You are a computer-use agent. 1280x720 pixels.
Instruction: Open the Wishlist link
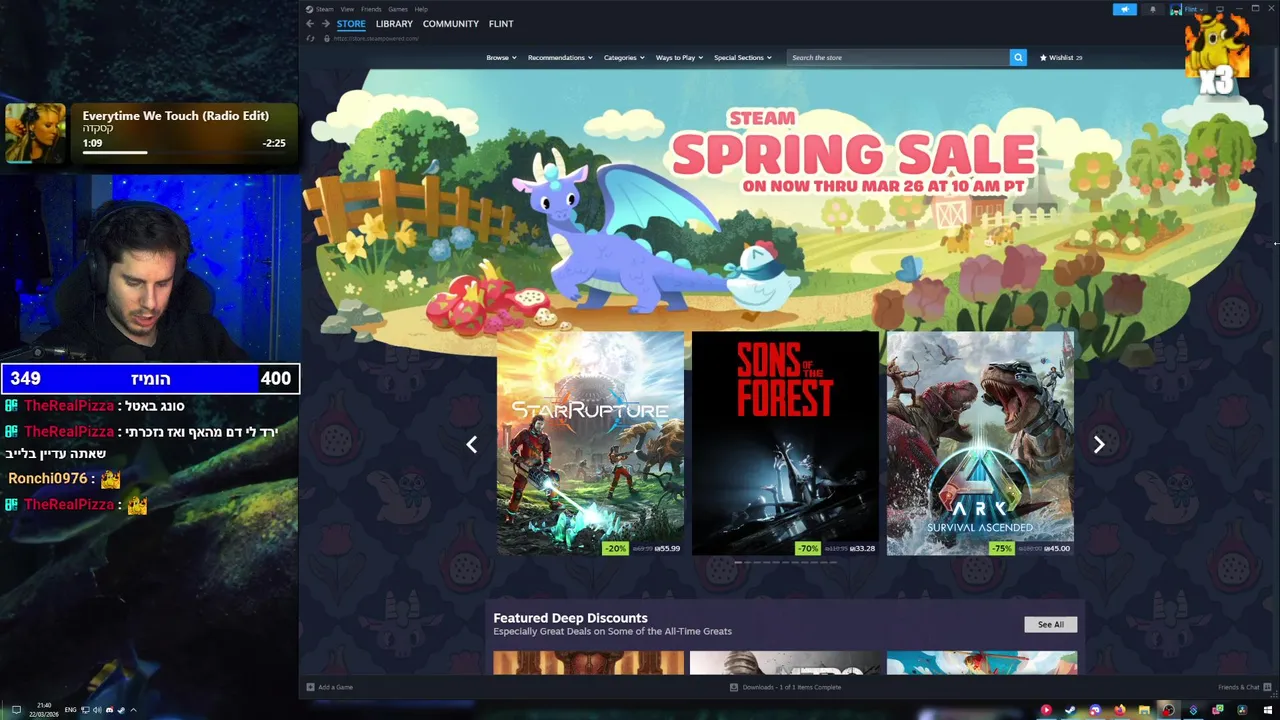(1061, 57)
